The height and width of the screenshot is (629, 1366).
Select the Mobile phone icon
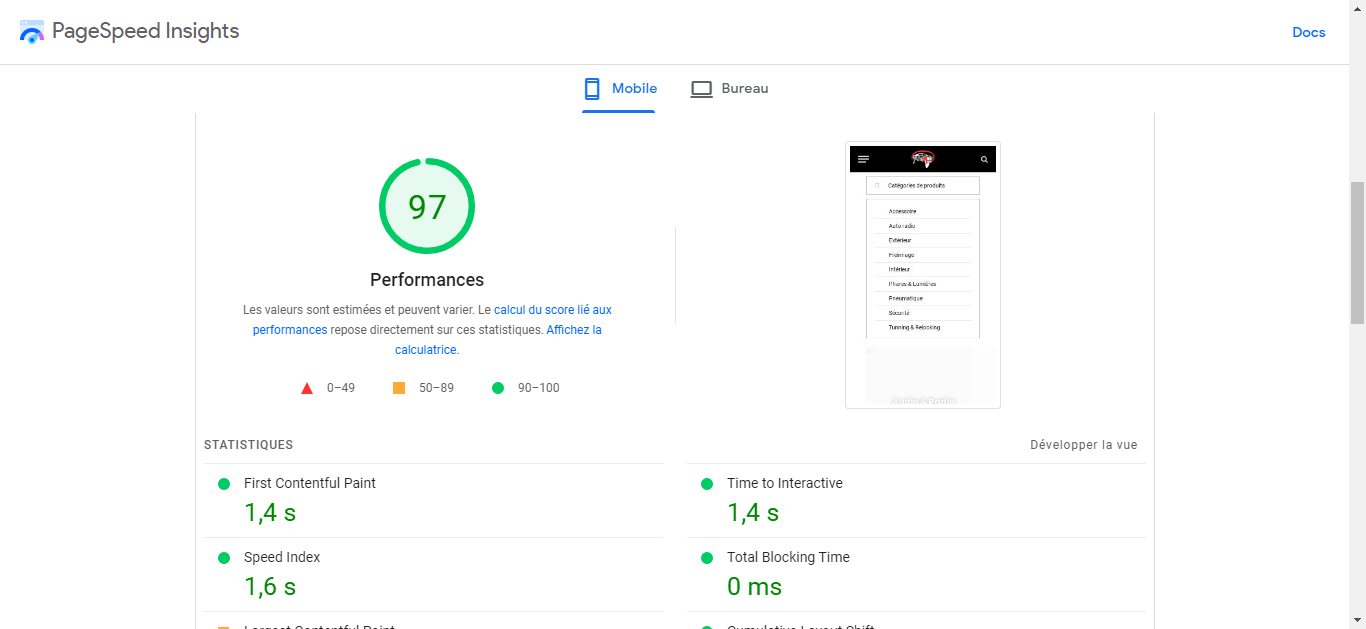coord(592,89)
